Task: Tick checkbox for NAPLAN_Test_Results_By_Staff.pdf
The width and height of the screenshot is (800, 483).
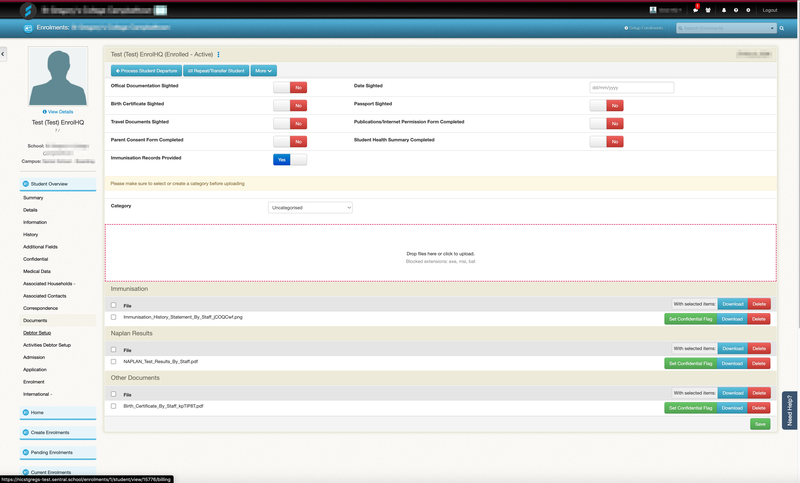Action: [x=113, y=361]
